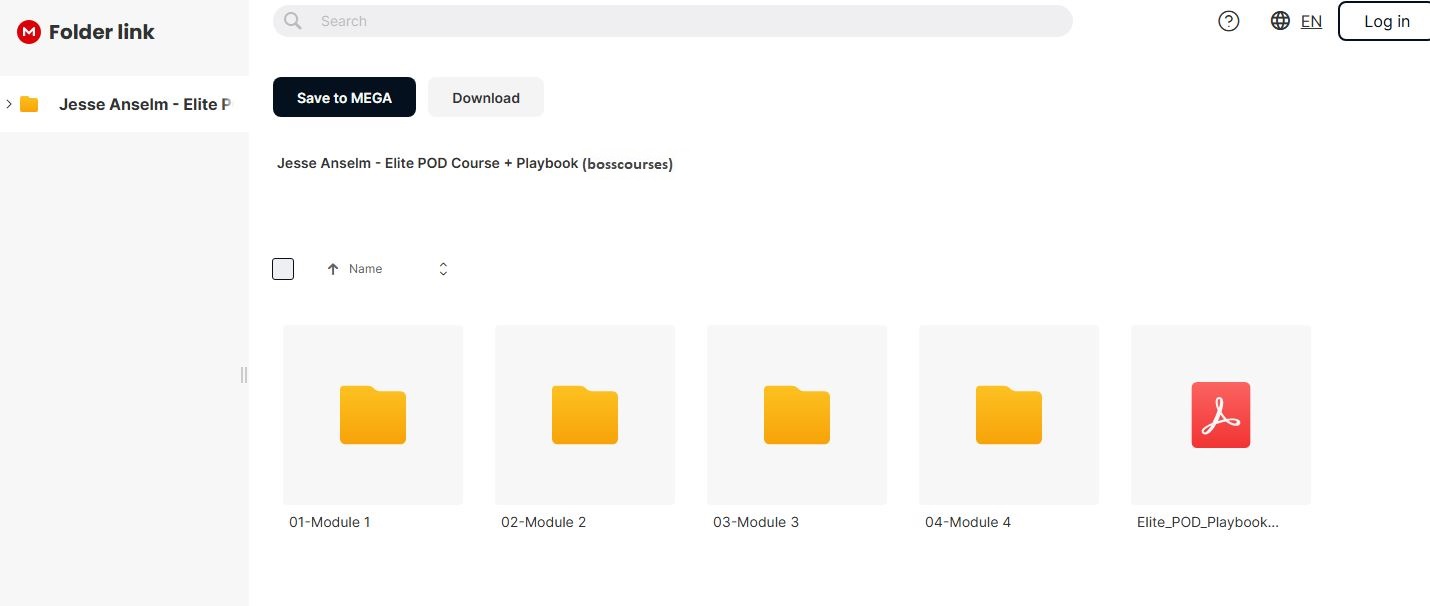Open the sort order dropdown arrows

(x=443, y=269)
